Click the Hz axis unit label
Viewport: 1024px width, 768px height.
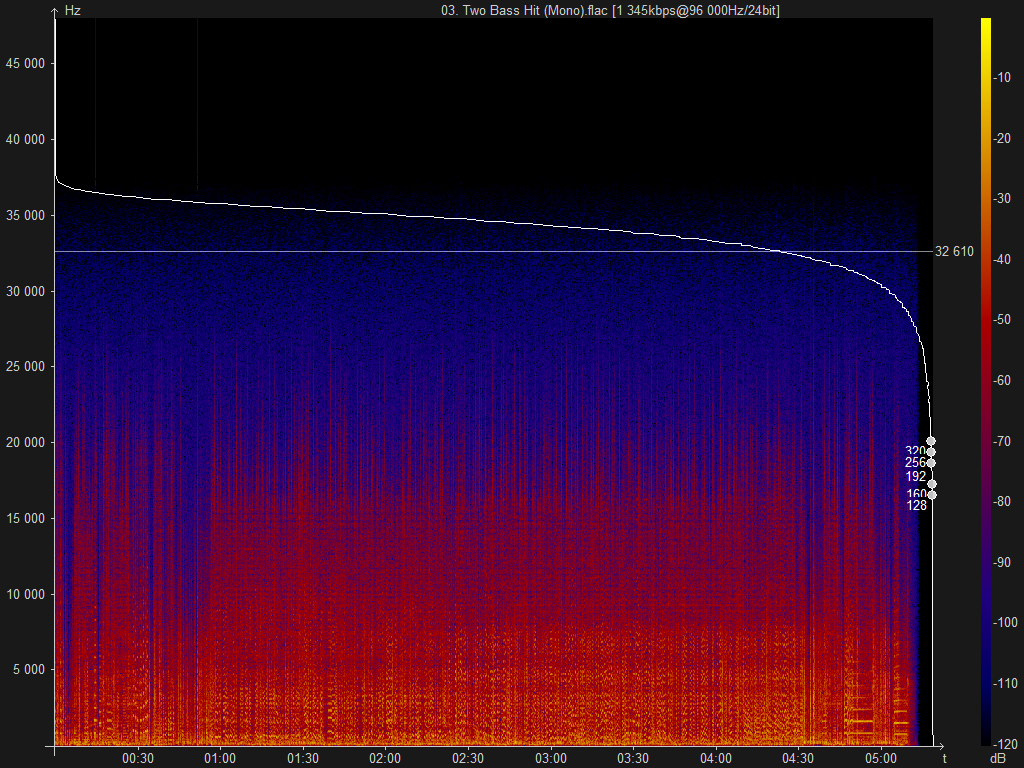[72, 10]
